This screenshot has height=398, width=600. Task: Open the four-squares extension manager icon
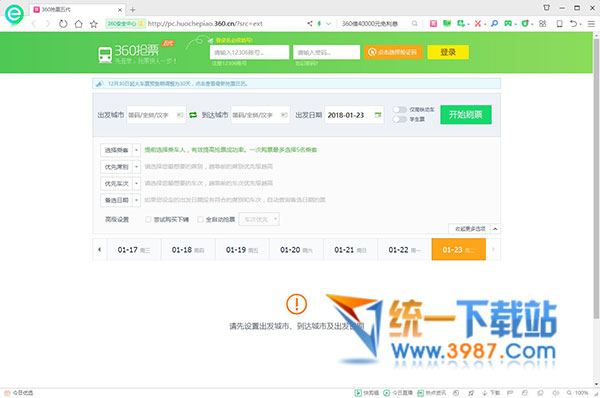pyautogui.click(x=543, y=24)
